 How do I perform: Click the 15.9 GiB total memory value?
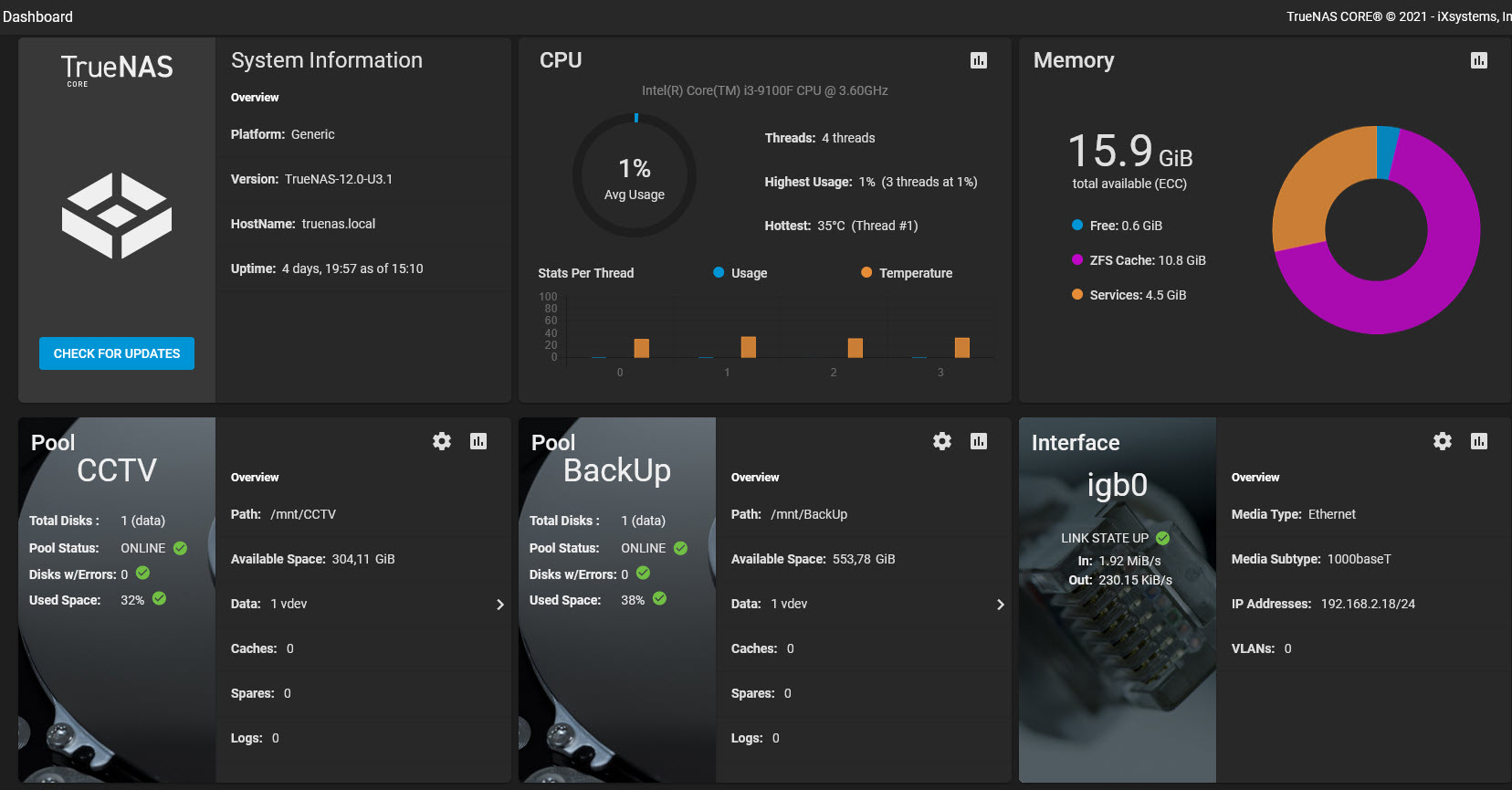tap(1130, 151)
